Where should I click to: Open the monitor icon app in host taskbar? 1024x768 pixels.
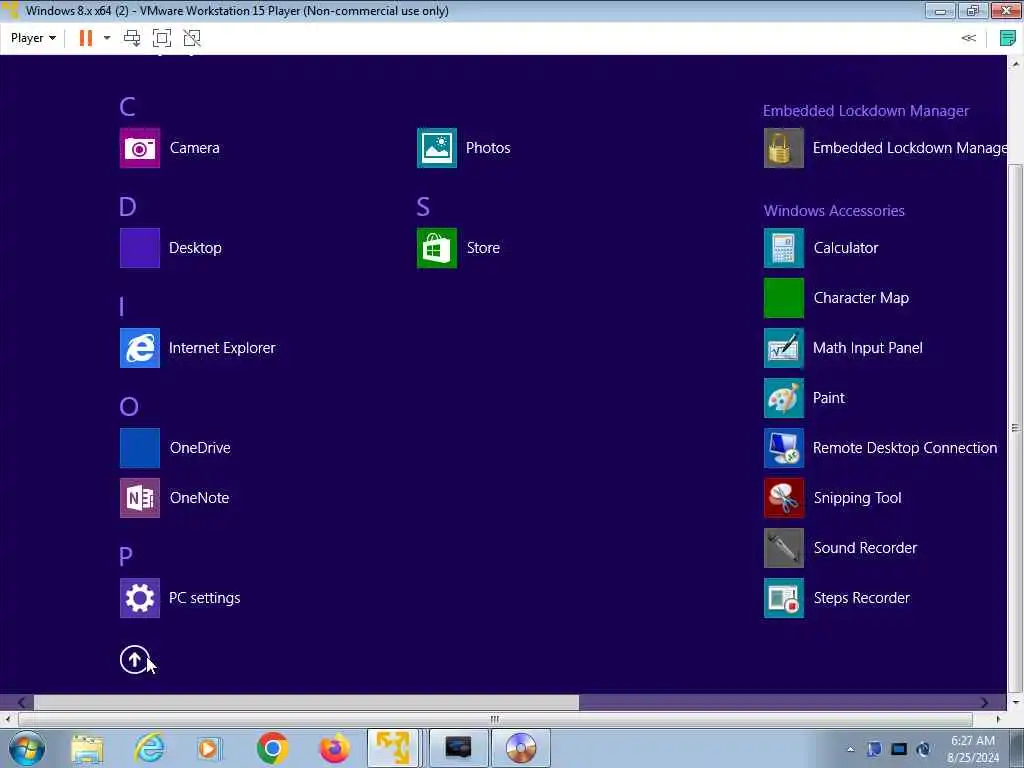pos(458,748)
